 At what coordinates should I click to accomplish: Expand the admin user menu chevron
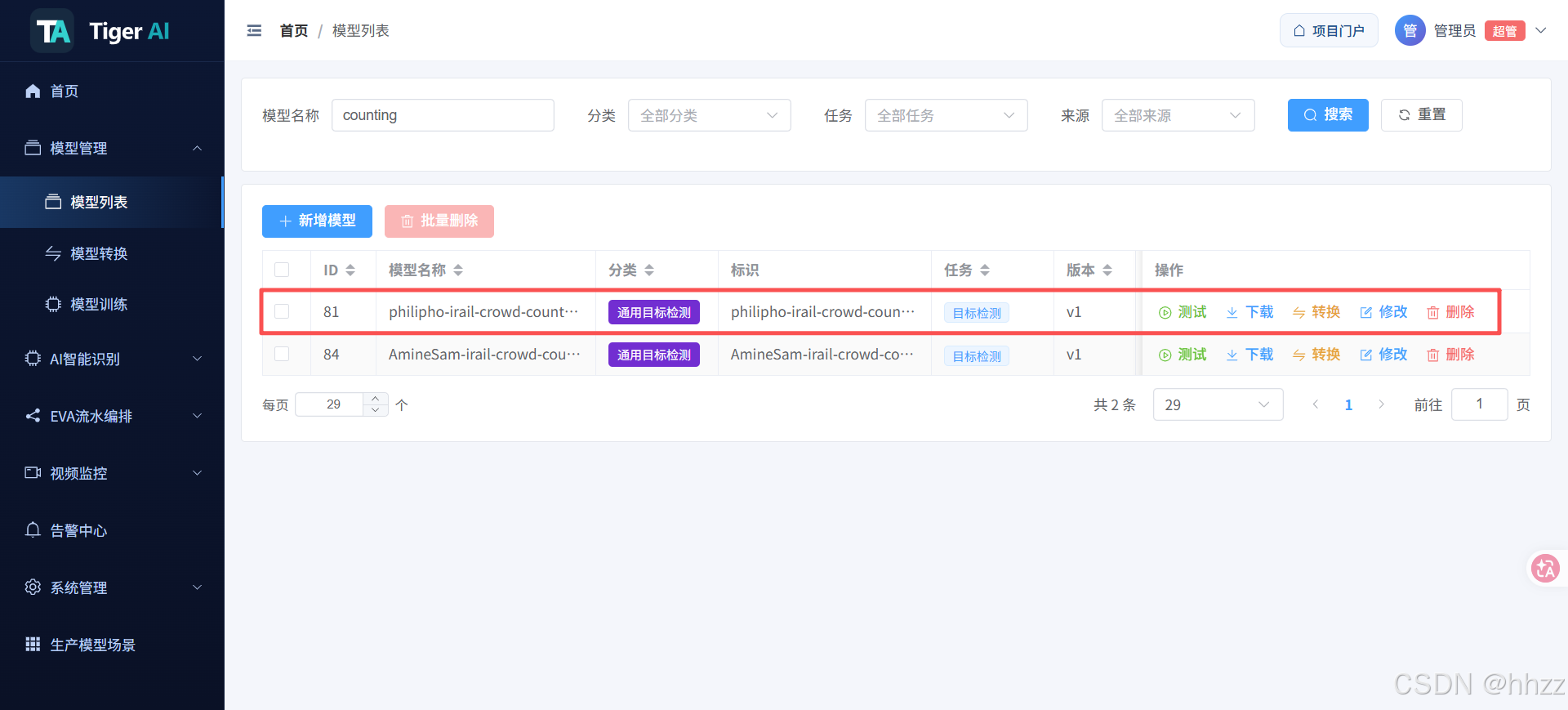point(1541,31)
